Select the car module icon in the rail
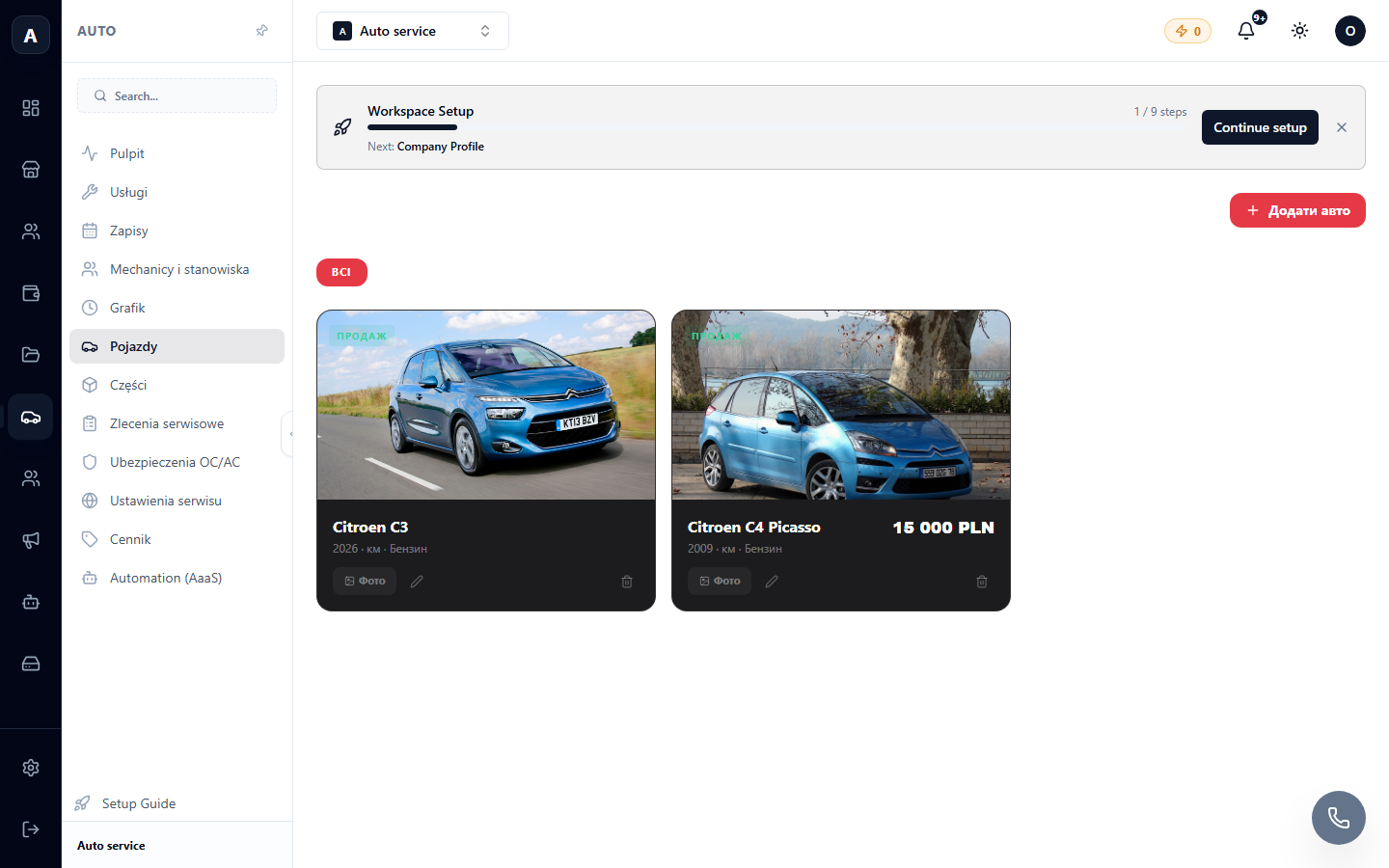The height and width of the screenshot is (868, 1389). 31,417
